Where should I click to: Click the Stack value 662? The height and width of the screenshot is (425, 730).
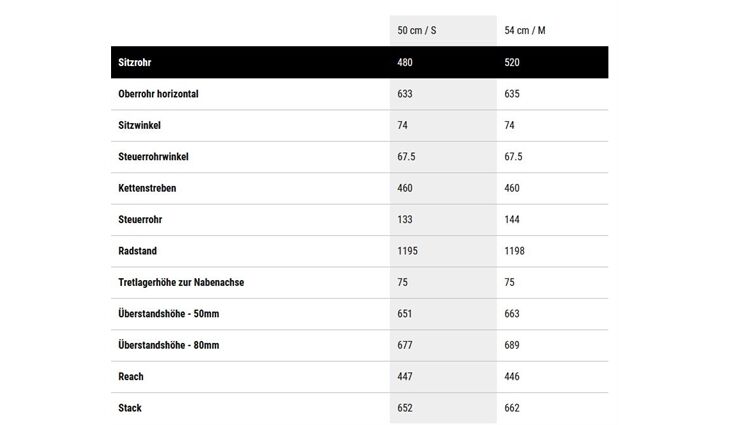coord(512,408)
